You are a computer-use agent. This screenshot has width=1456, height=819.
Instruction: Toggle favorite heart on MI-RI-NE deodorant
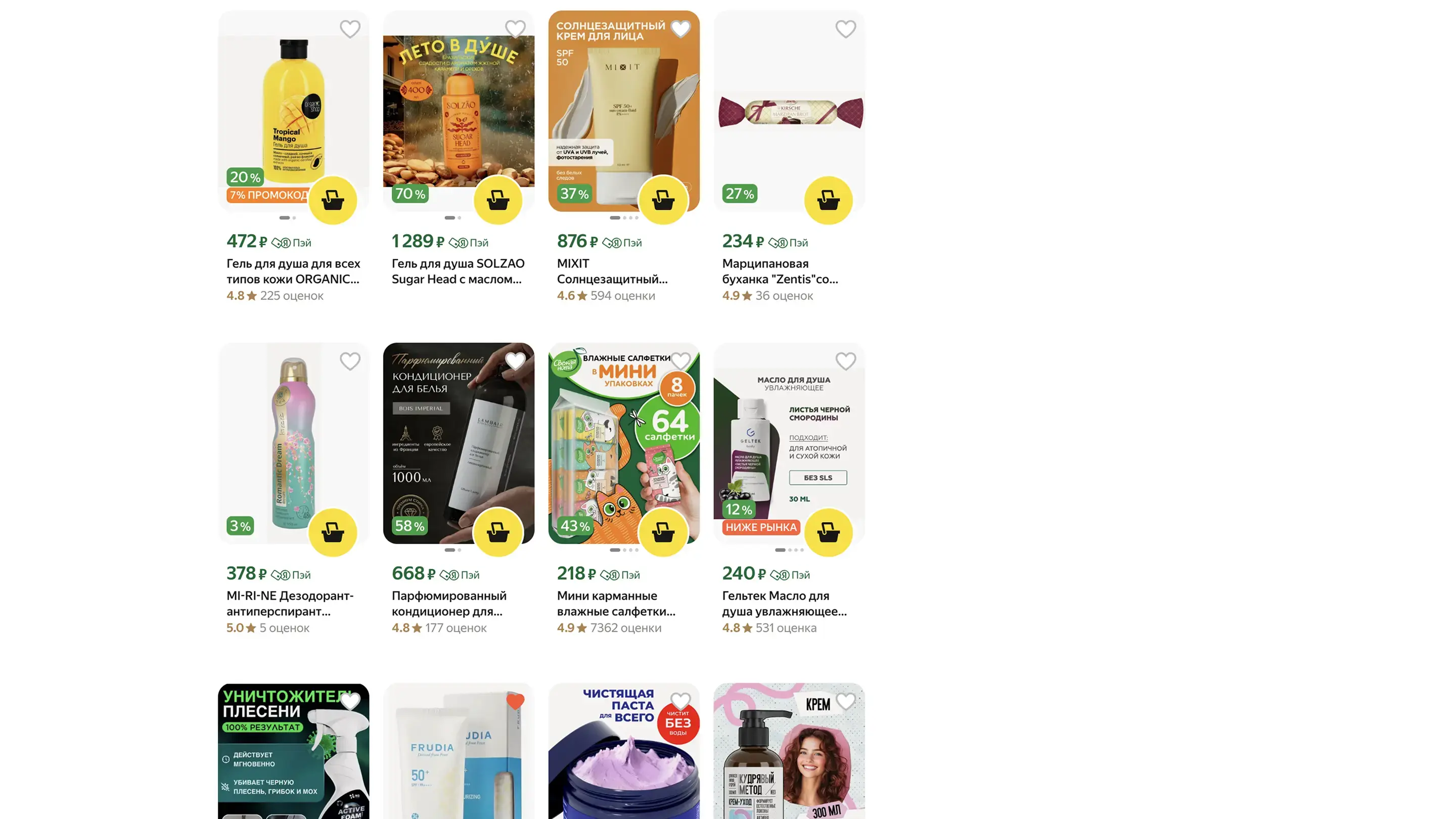point(350,361)
